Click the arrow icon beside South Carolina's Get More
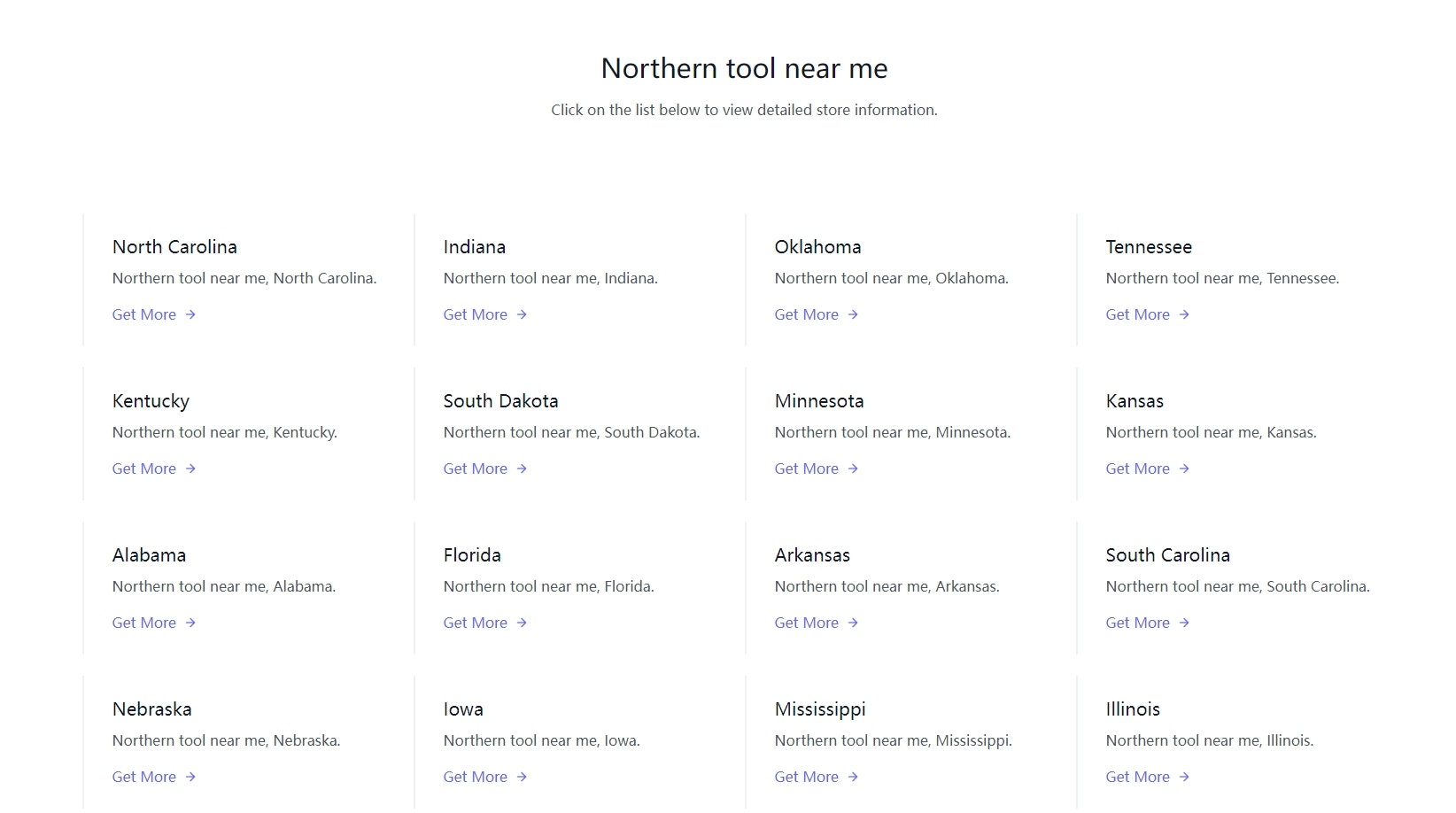This screenshot has width=1456, height=813. click(x=1184, y=623)
